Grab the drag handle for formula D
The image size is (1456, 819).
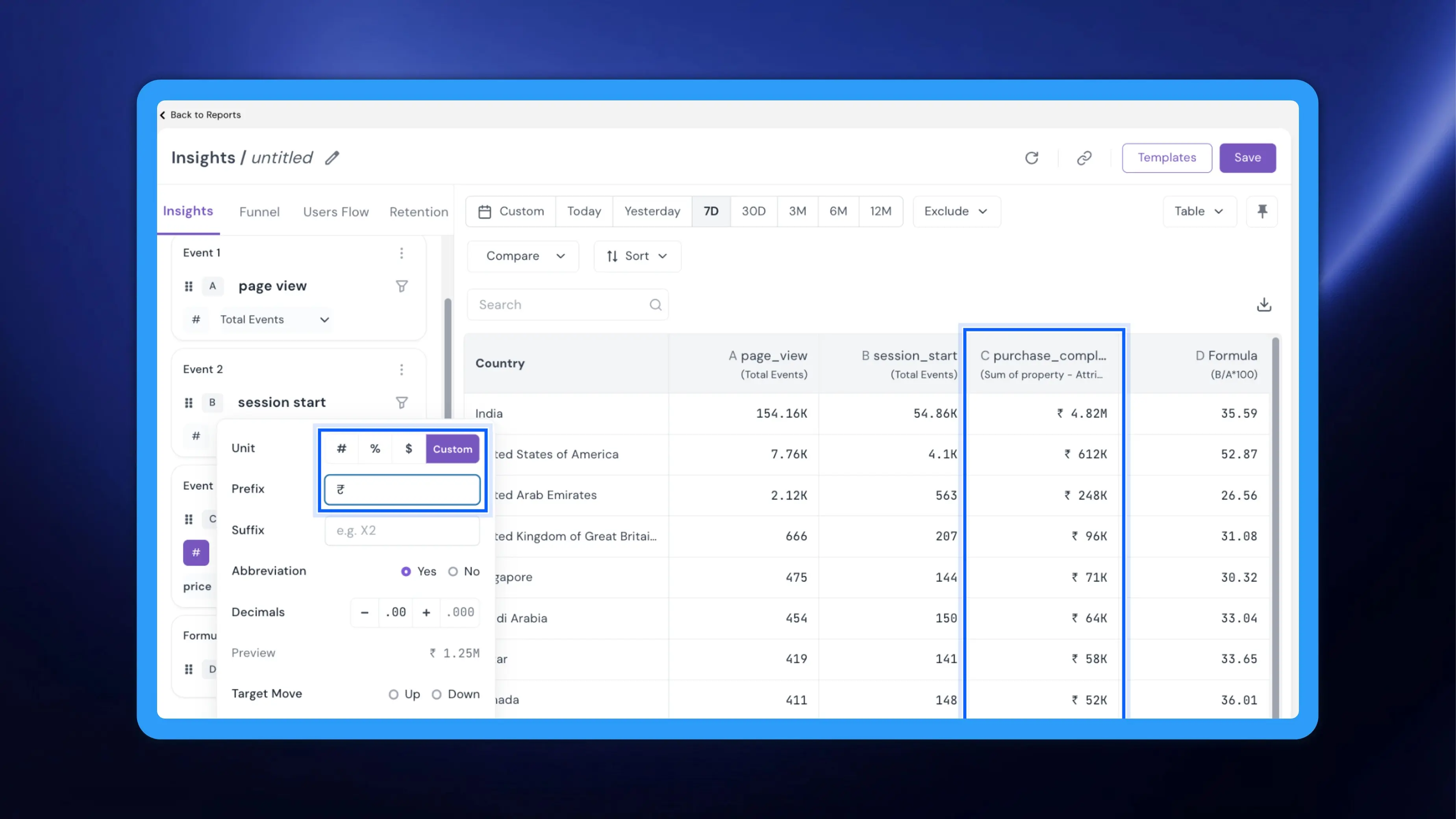coord(189,669)
